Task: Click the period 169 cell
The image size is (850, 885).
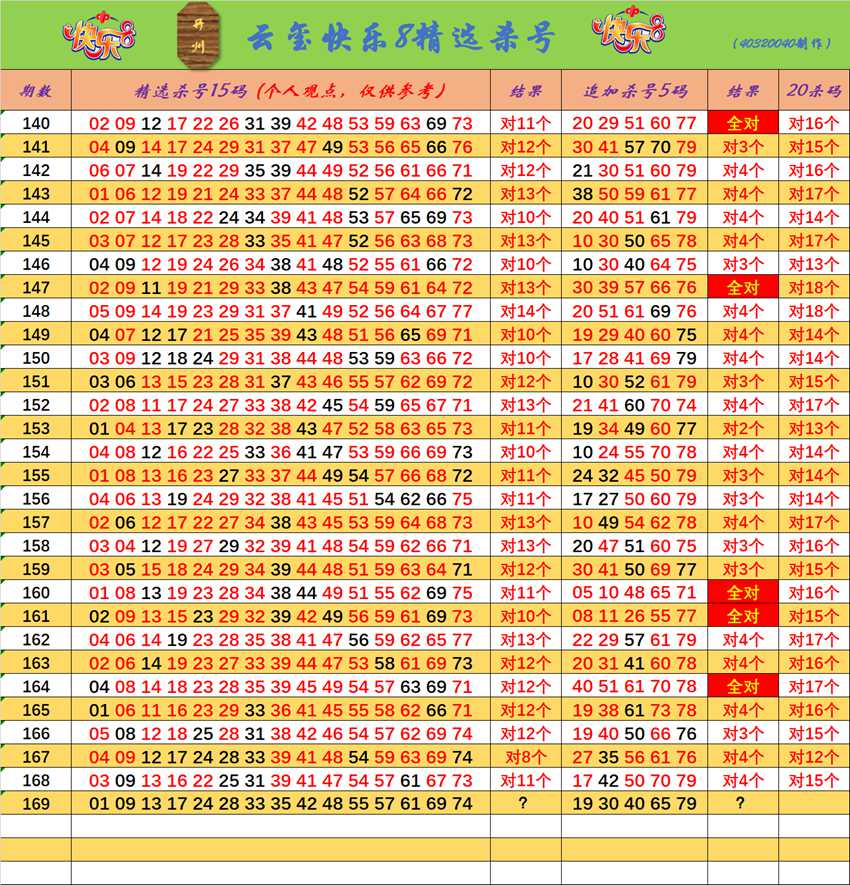Action: (36, 804)
